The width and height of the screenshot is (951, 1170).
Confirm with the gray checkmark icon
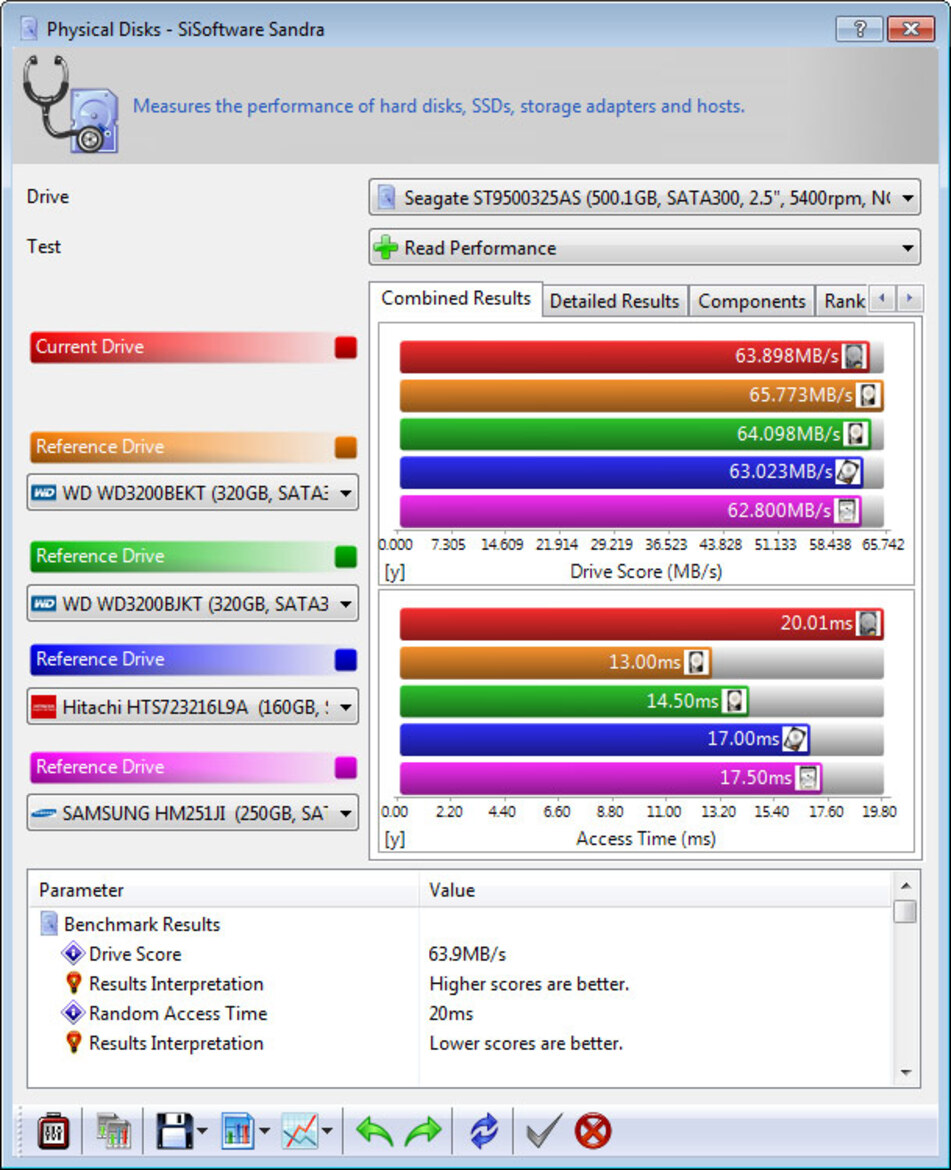544,1131
